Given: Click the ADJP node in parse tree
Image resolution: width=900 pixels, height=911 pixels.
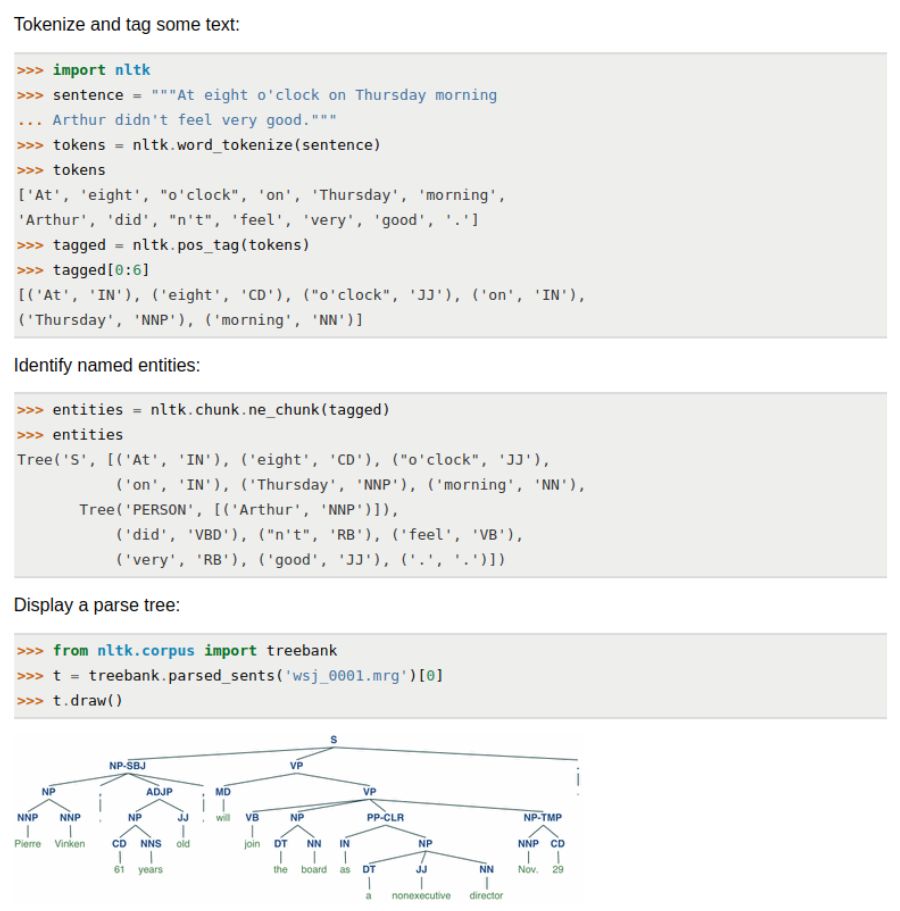Looking at the screenshot, I should [159, 792].
